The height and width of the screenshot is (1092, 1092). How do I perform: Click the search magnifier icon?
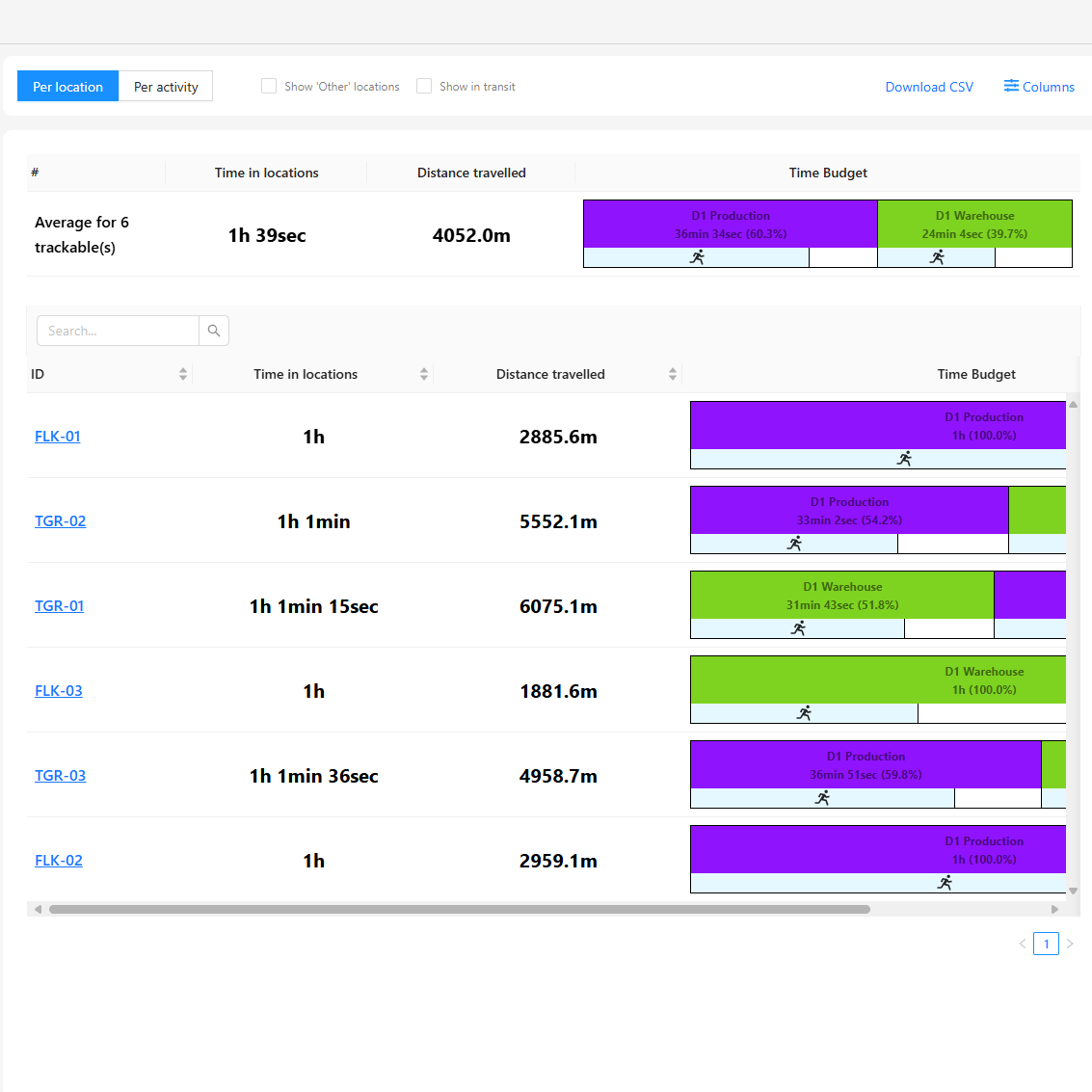coord(213,331)
